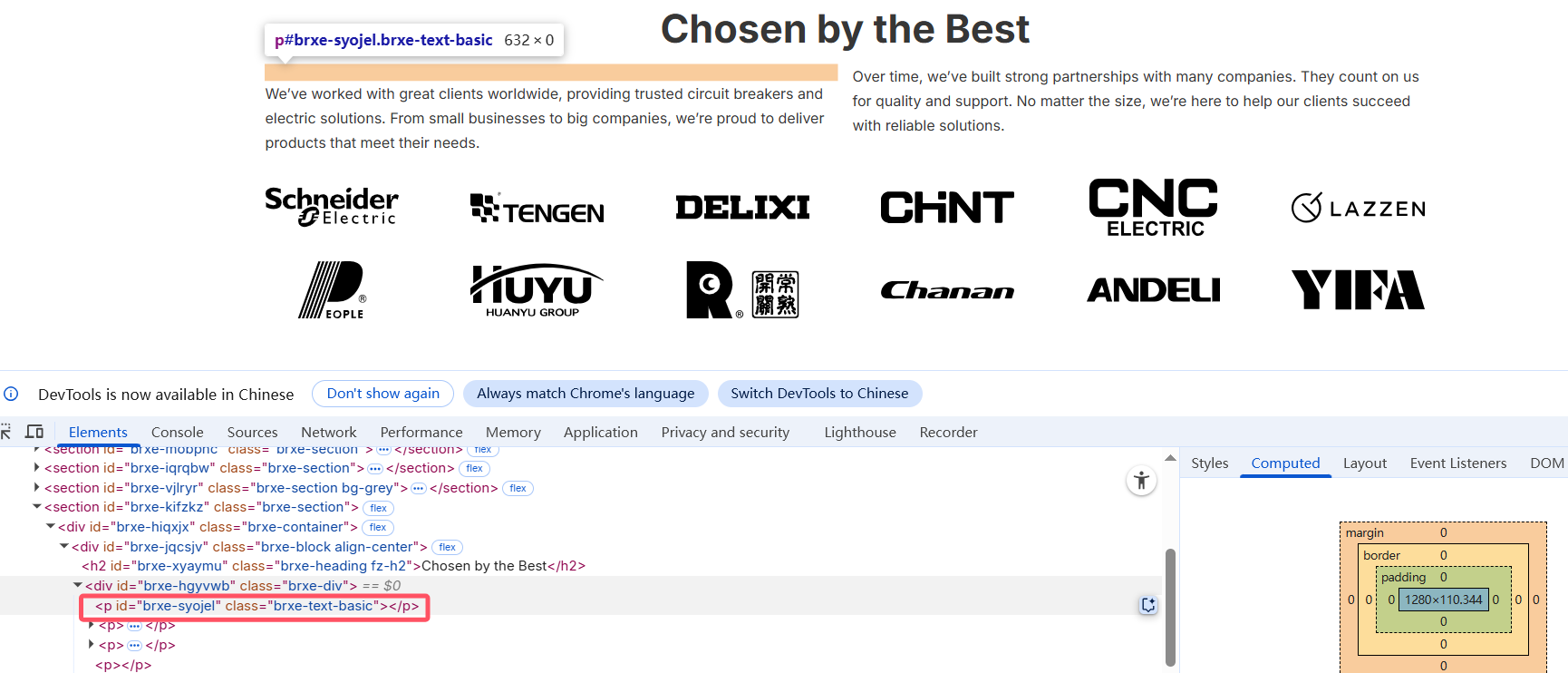Expand the first collapsed p element arrow

pyautogui.click(x=91, y=625)
